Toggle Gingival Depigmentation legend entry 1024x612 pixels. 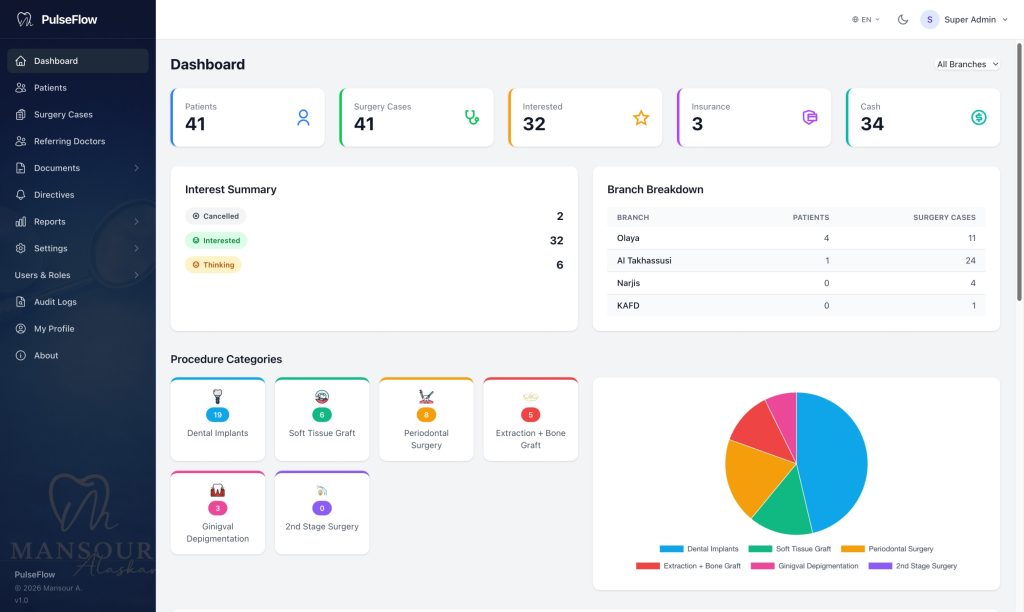[805, 566]
